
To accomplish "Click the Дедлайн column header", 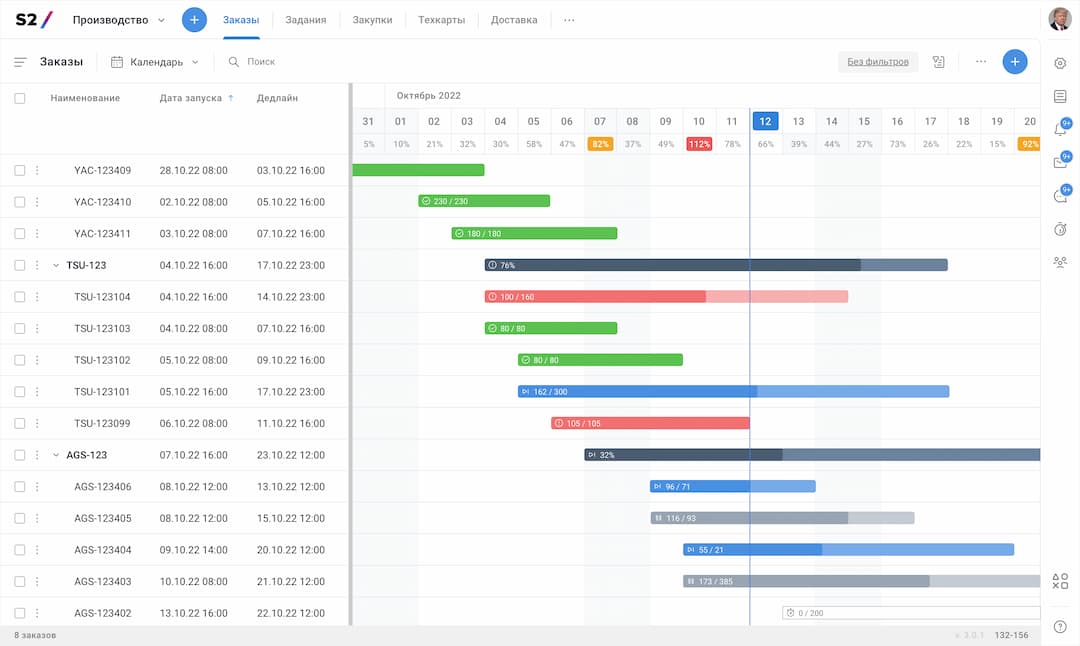I will [x=278, y=98].
